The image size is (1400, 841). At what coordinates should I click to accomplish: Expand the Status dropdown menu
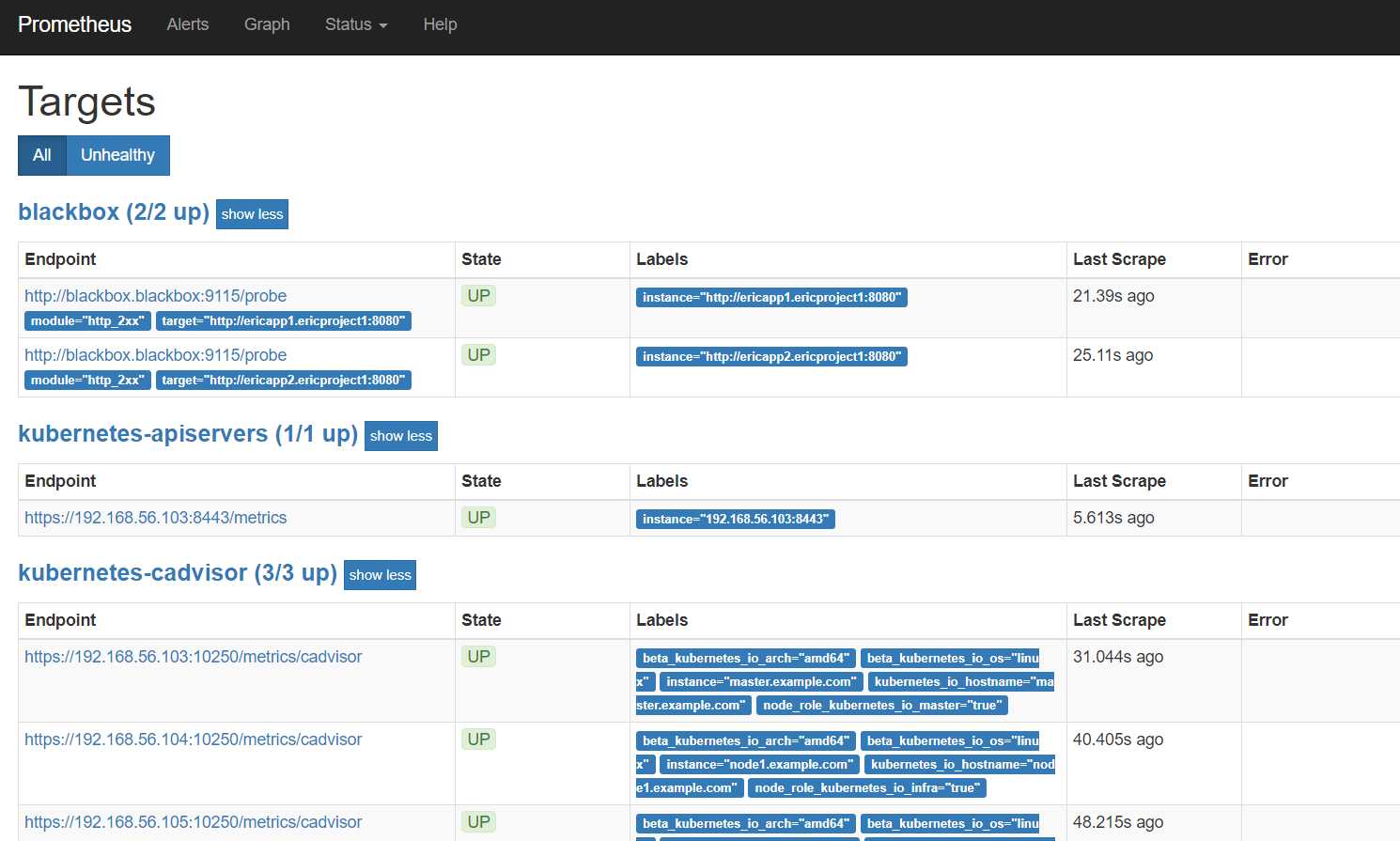point(356,24)
